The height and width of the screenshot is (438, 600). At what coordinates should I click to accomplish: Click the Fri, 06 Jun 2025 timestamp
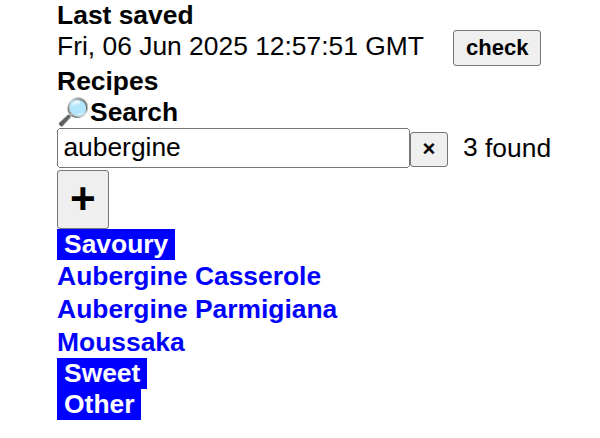[x=240, y=47]
